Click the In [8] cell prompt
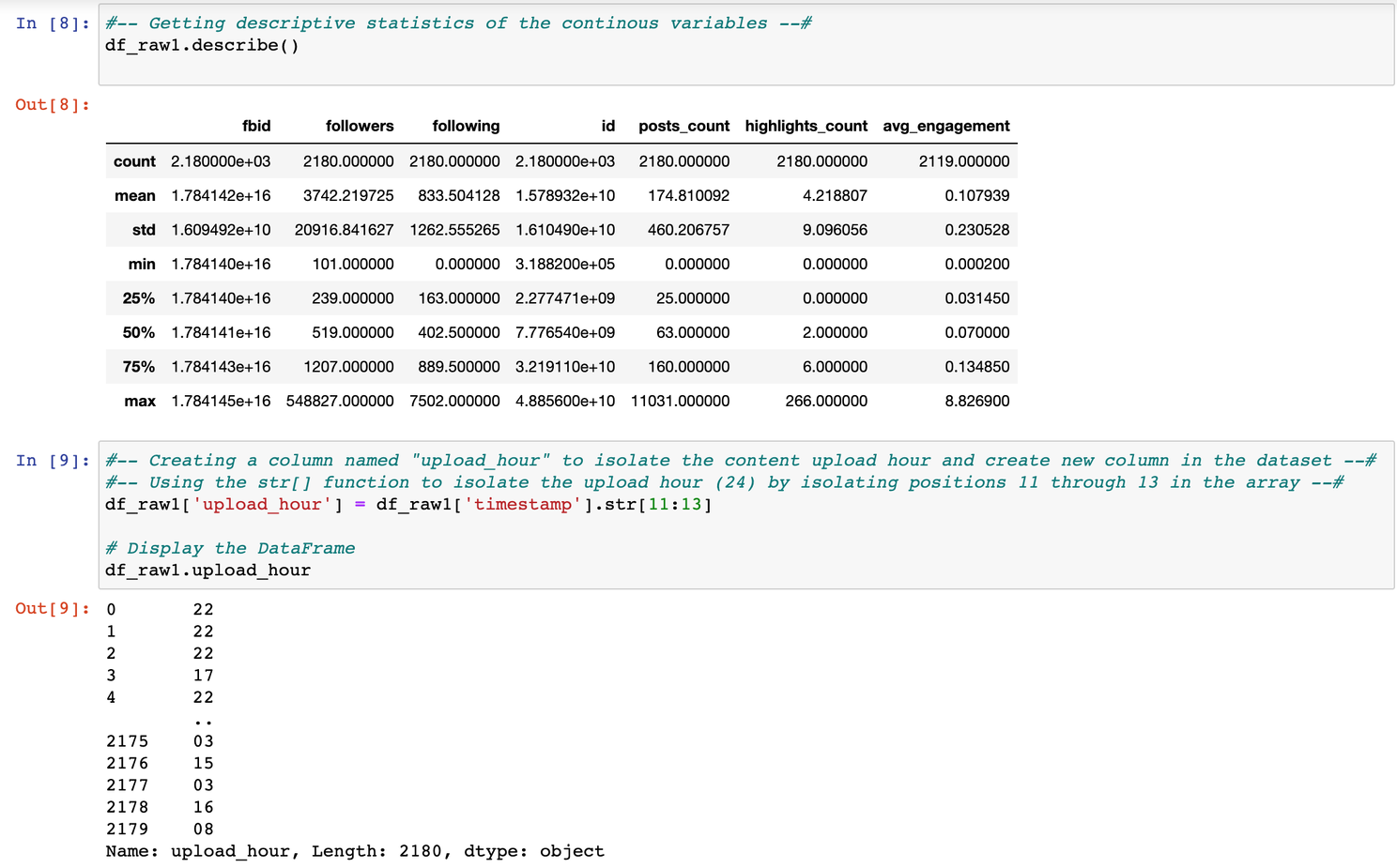Image resolution: width=1397 pixels, height=868 pixels. tap(53, 23)
